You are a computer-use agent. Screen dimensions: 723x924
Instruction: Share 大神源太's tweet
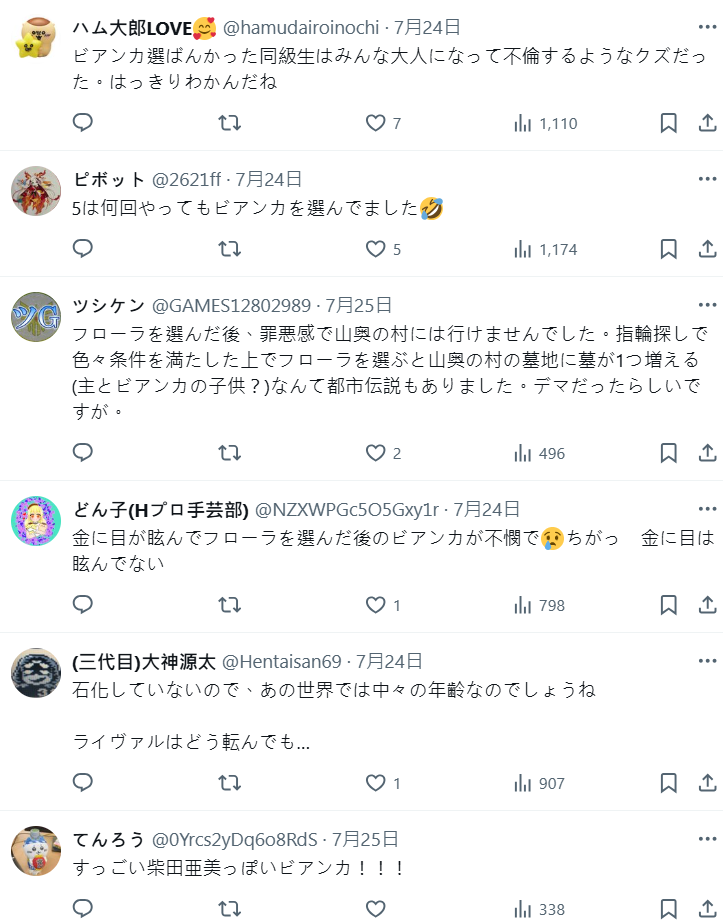pyautogui.click(x=706, y=784)
